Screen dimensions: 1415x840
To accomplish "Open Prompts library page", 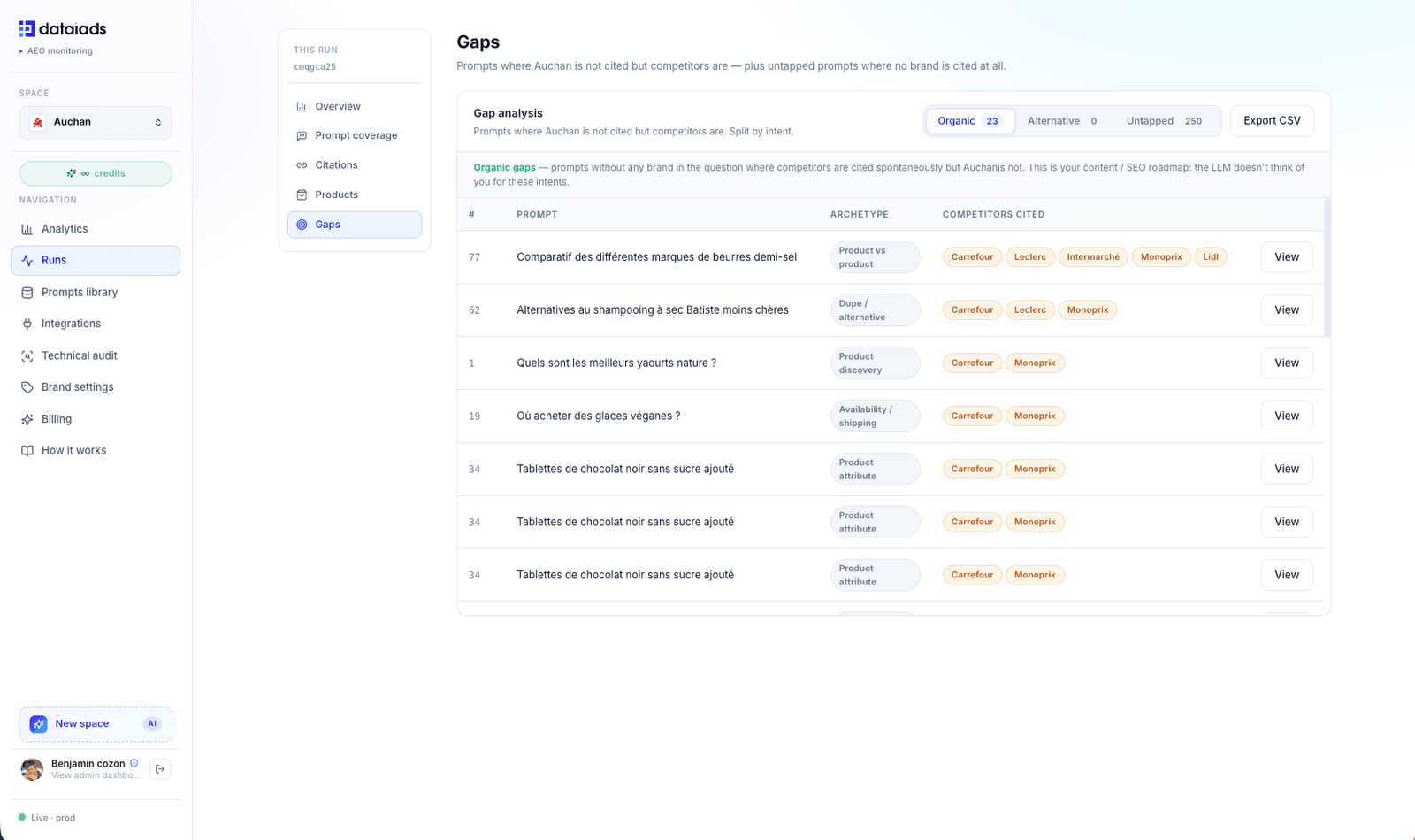I will [96, 293].
